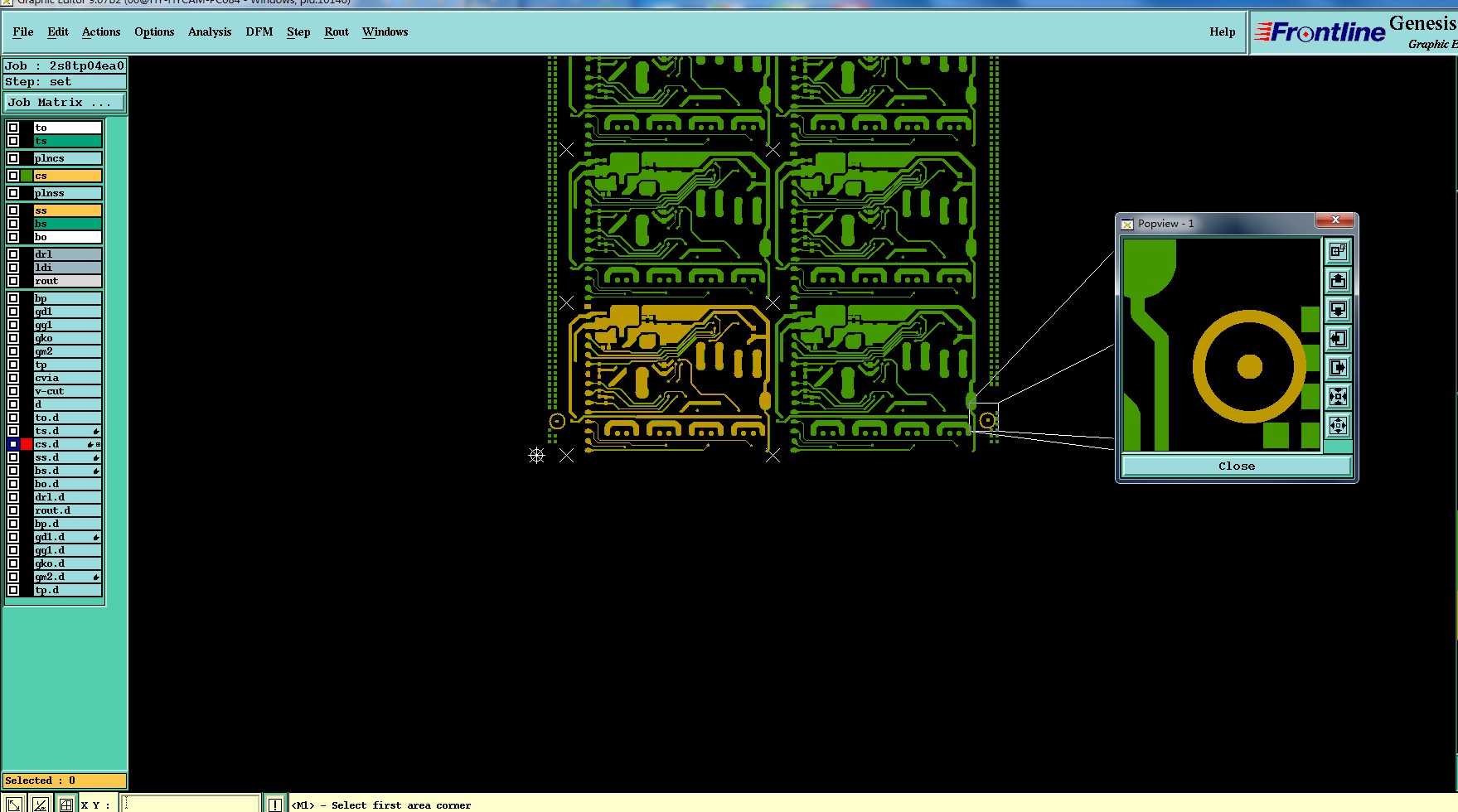The width and height of the screenshot is (1458, 812).
Task: Click Close in the Popview window
Action: pos(1237,466)
